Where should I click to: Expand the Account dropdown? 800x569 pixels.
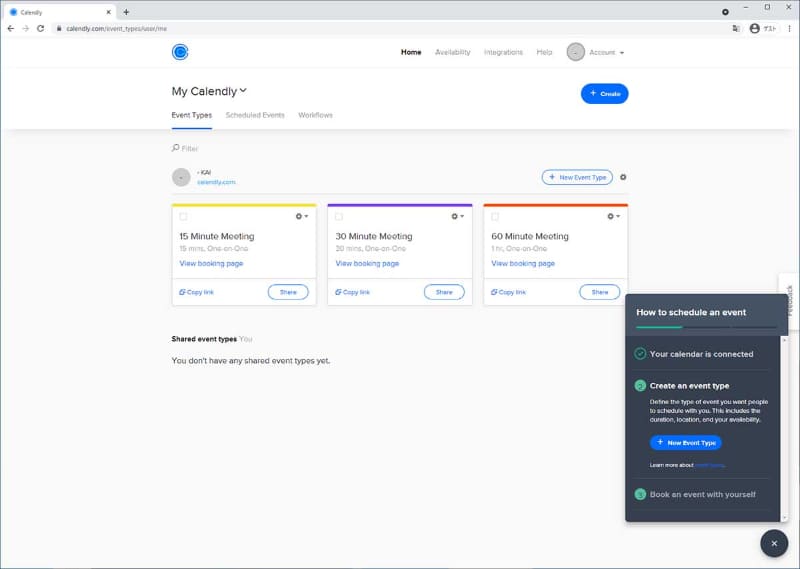[x=606, y=53]
